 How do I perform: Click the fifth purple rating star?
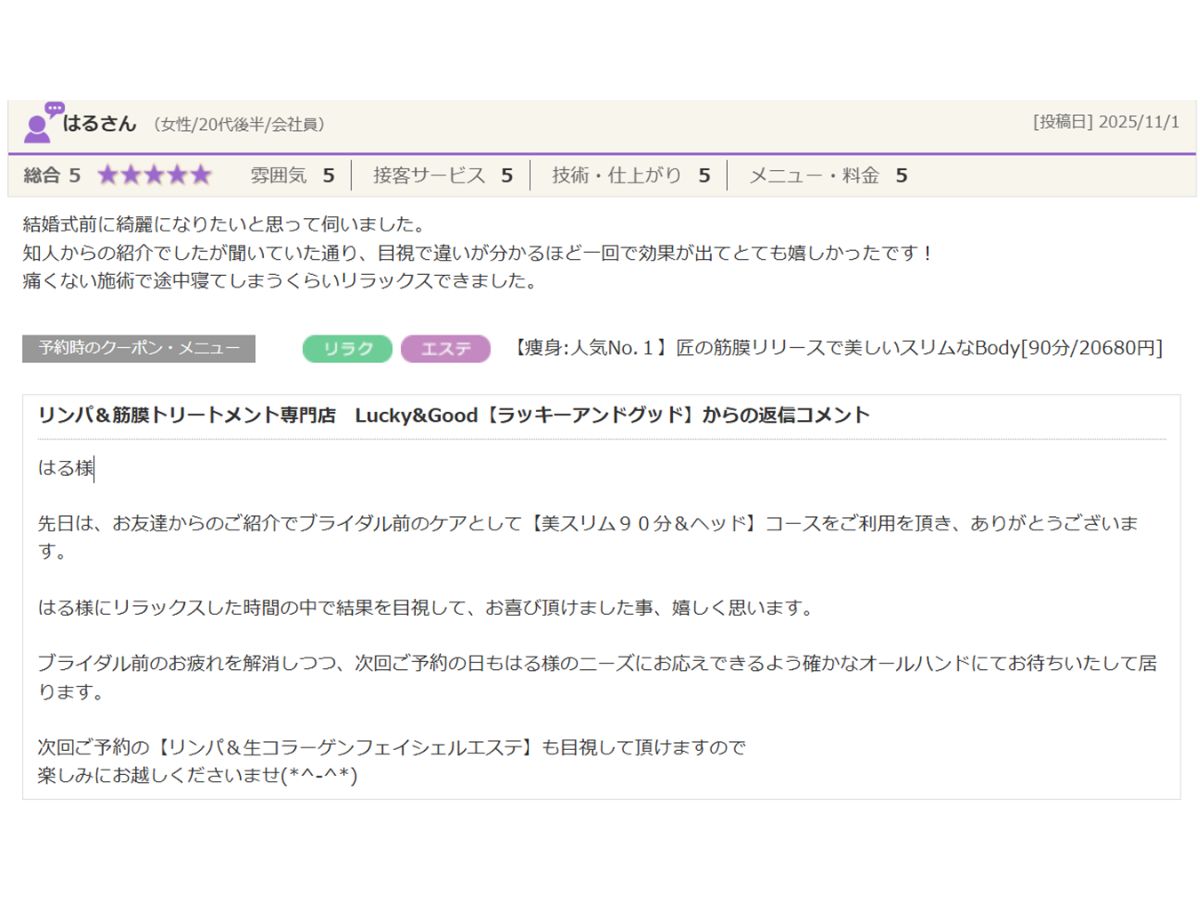click(x=201, y=176)
